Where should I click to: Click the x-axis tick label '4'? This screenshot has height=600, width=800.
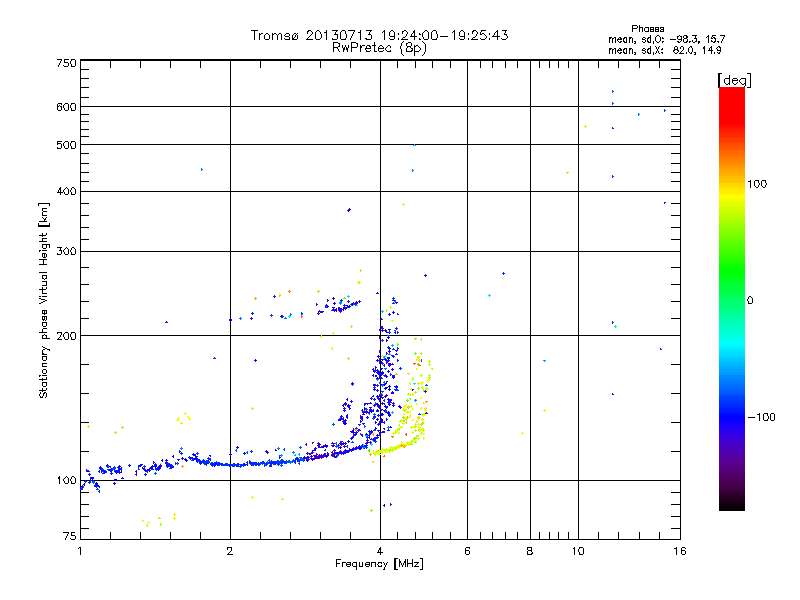pos(380,551)
